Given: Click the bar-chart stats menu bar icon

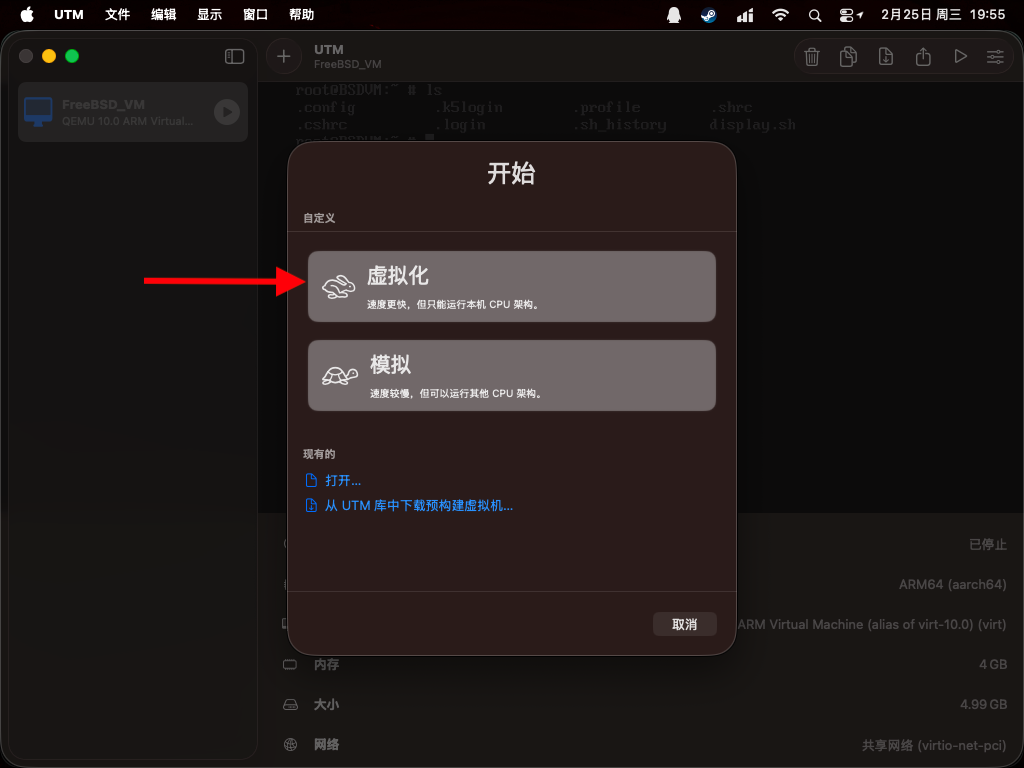Looking at the screenshot, I should click(744, 15).
